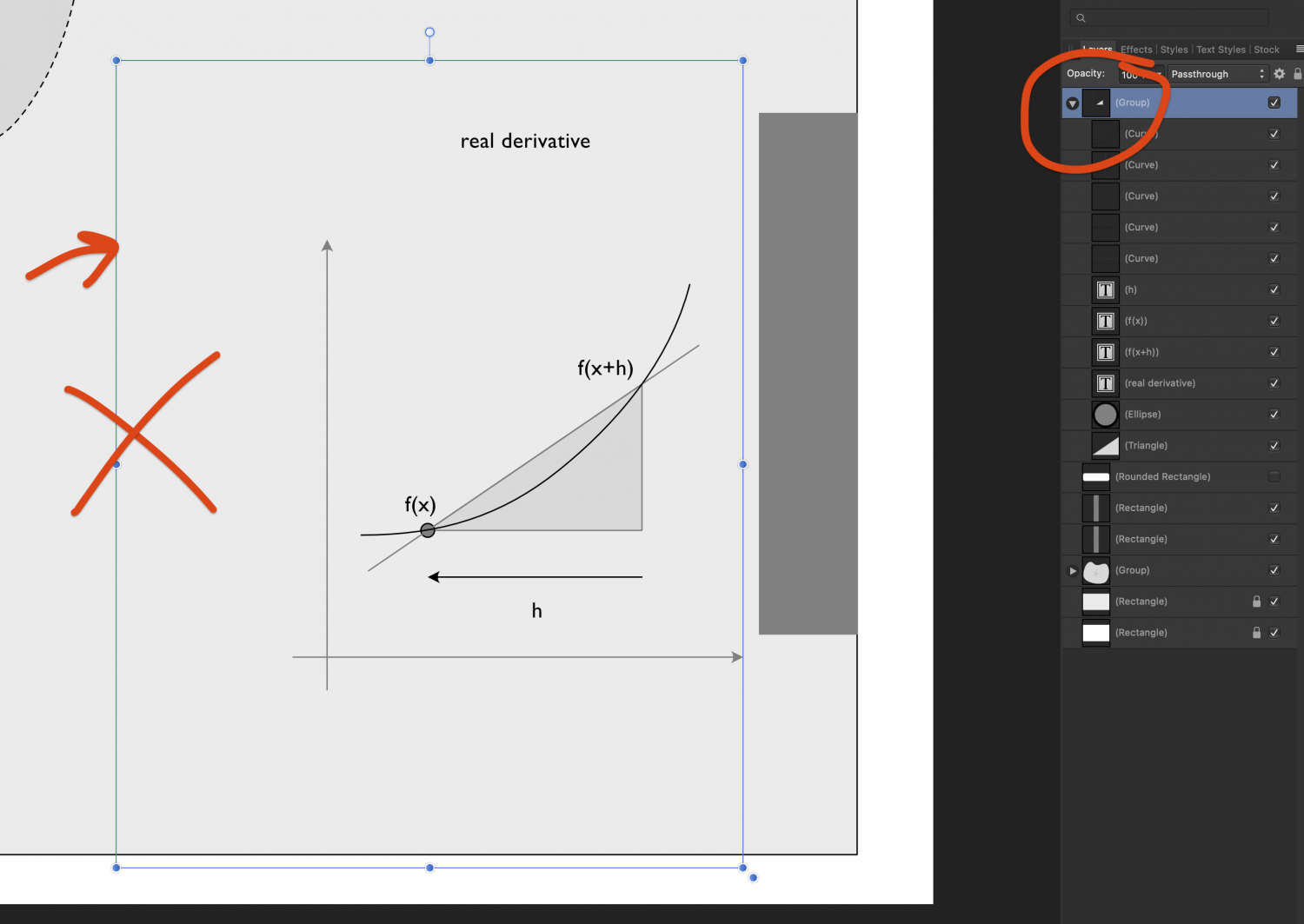1304x924 pixels.
Task: Click the lock icon on the bottom Rectangle layer
Action: [1256, 633]
